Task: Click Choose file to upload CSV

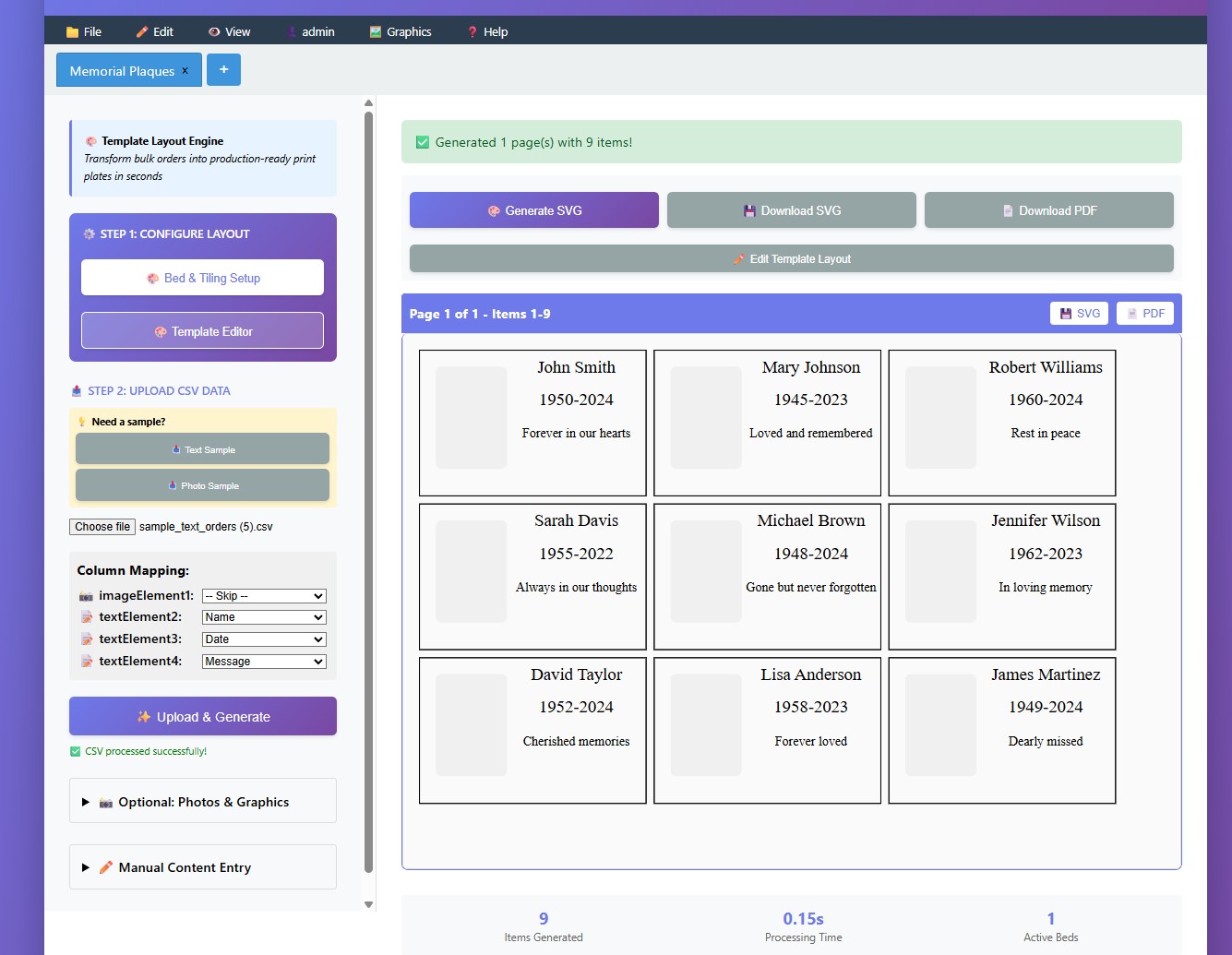Action: pyautogui.click(x=102, y=527)
